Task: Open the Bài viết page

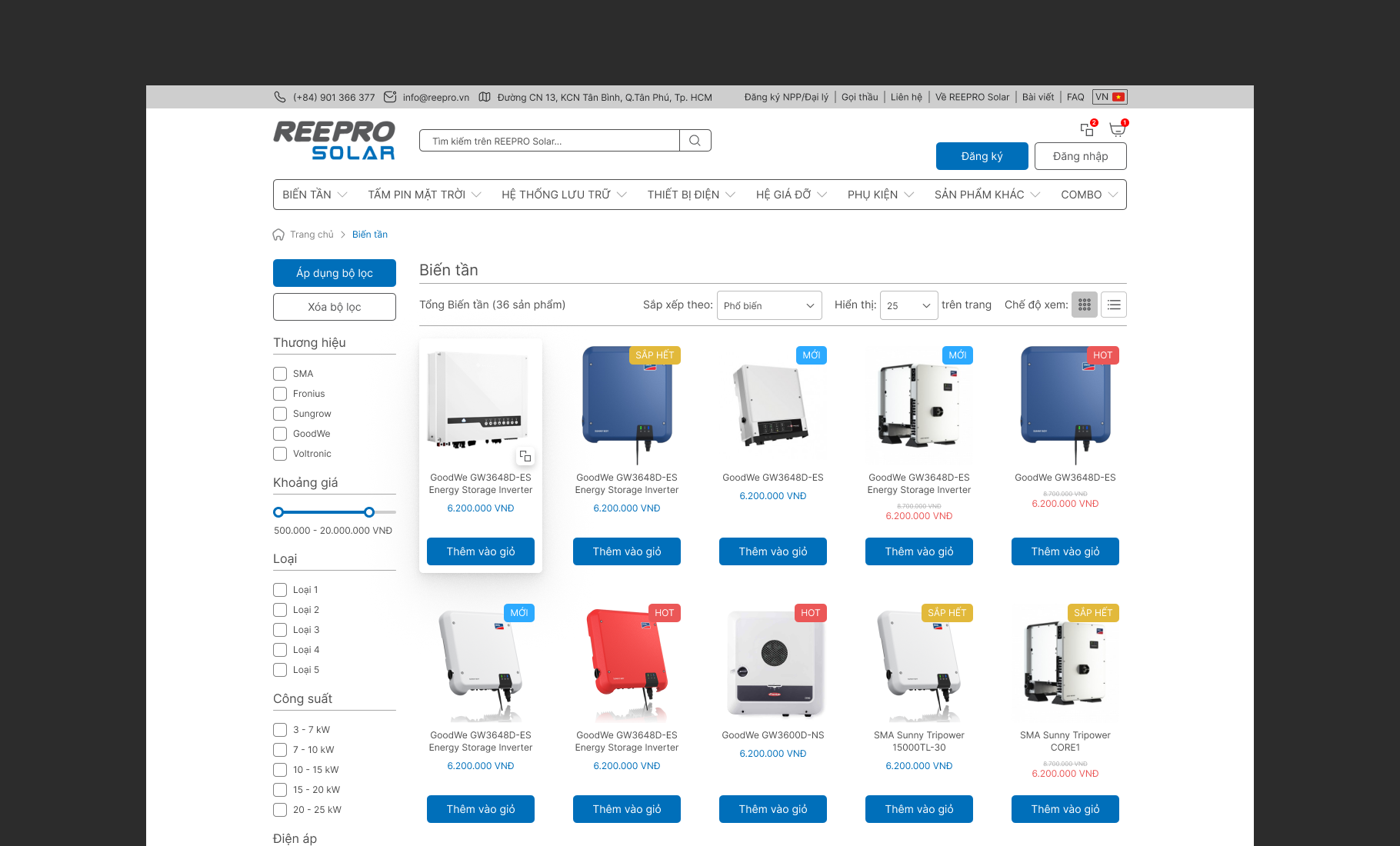Action: (x=1038, y=97)
